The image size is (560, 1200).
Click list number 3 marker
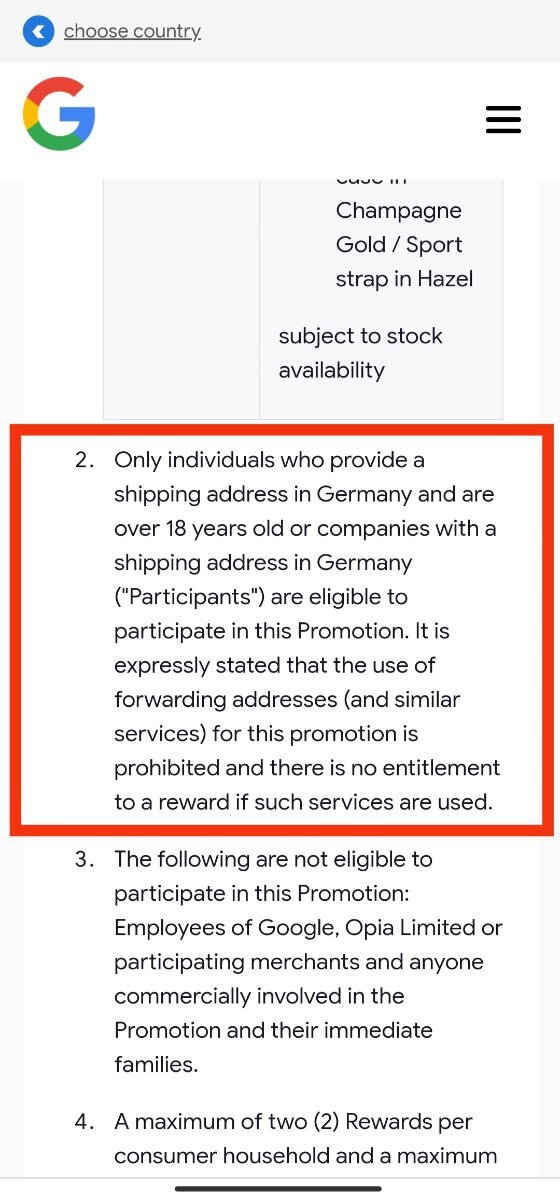pos(85,859)
